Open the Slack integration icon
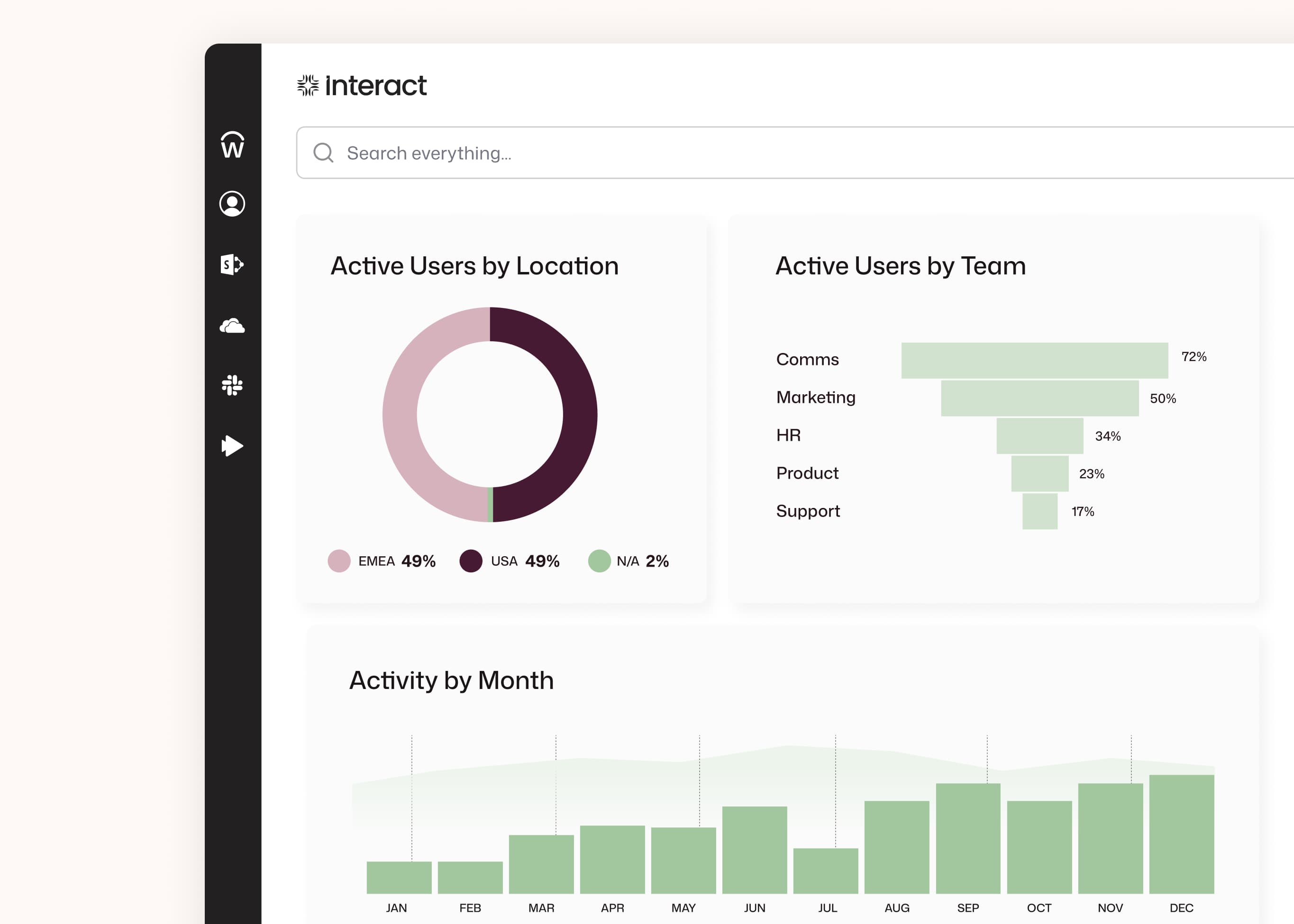 click(232, 385)
